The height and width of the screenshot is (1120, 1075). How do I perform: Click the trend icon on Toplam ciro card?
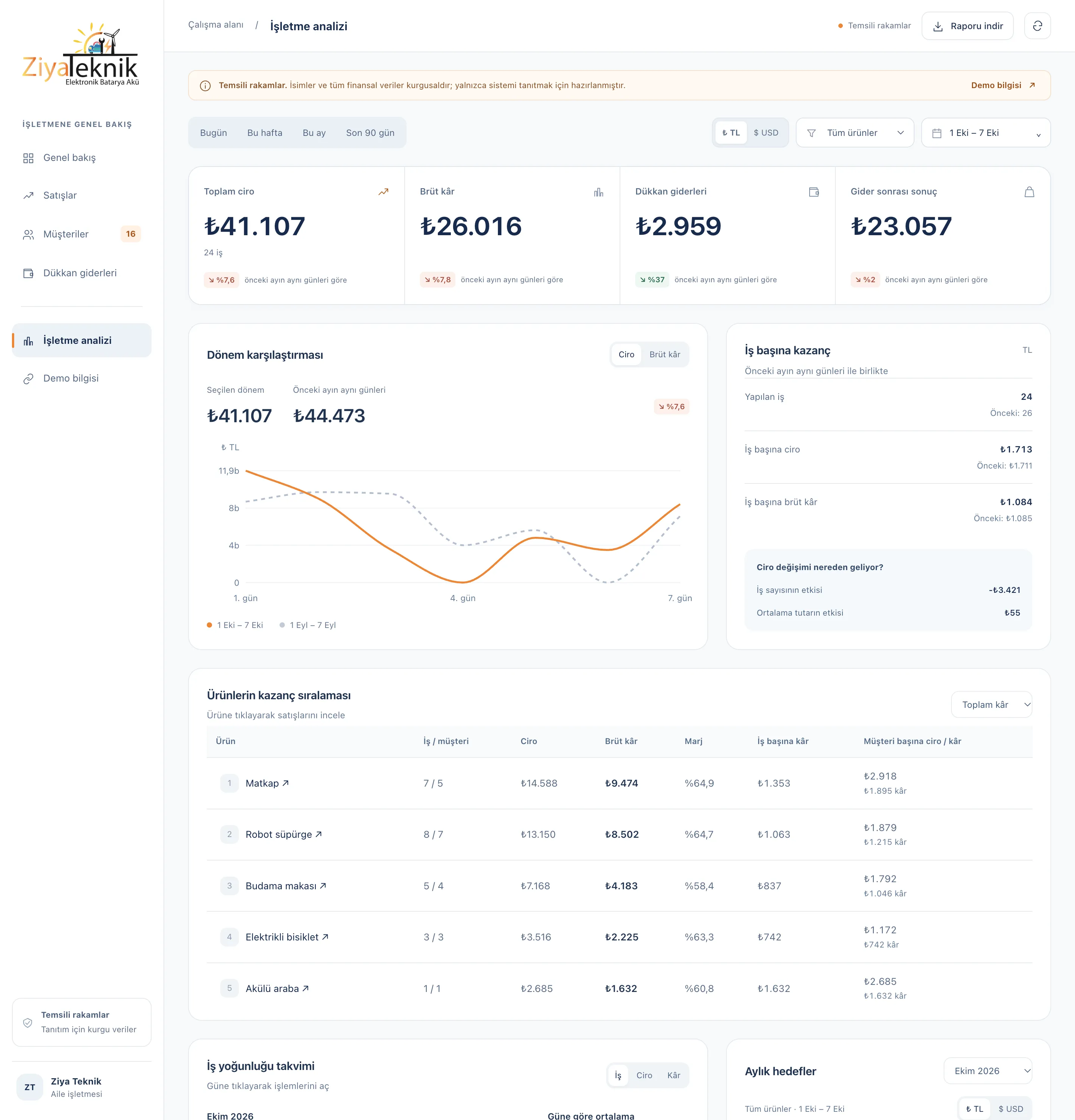pos(383,192)
